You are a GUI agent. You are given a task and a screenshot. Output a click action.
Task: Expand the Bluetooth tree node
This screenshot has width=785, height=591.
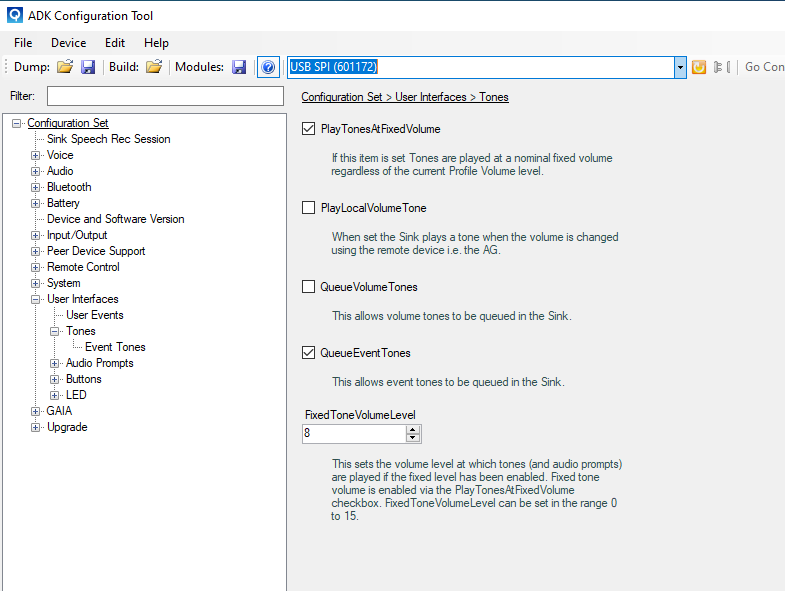point(36,187)
